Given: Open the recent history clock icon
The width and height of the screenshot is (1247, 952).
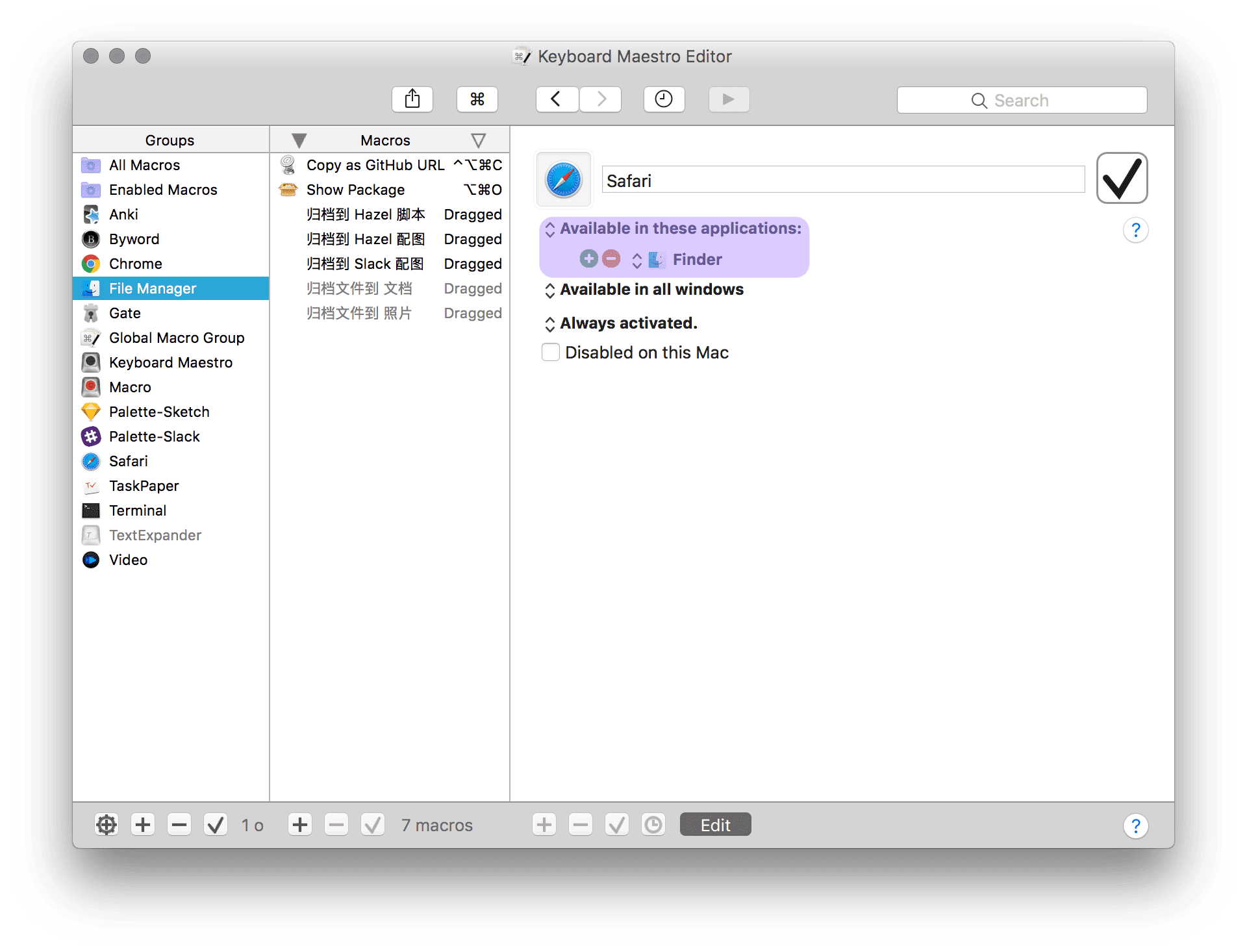Looking at the screenshot, I should point(663,99).
